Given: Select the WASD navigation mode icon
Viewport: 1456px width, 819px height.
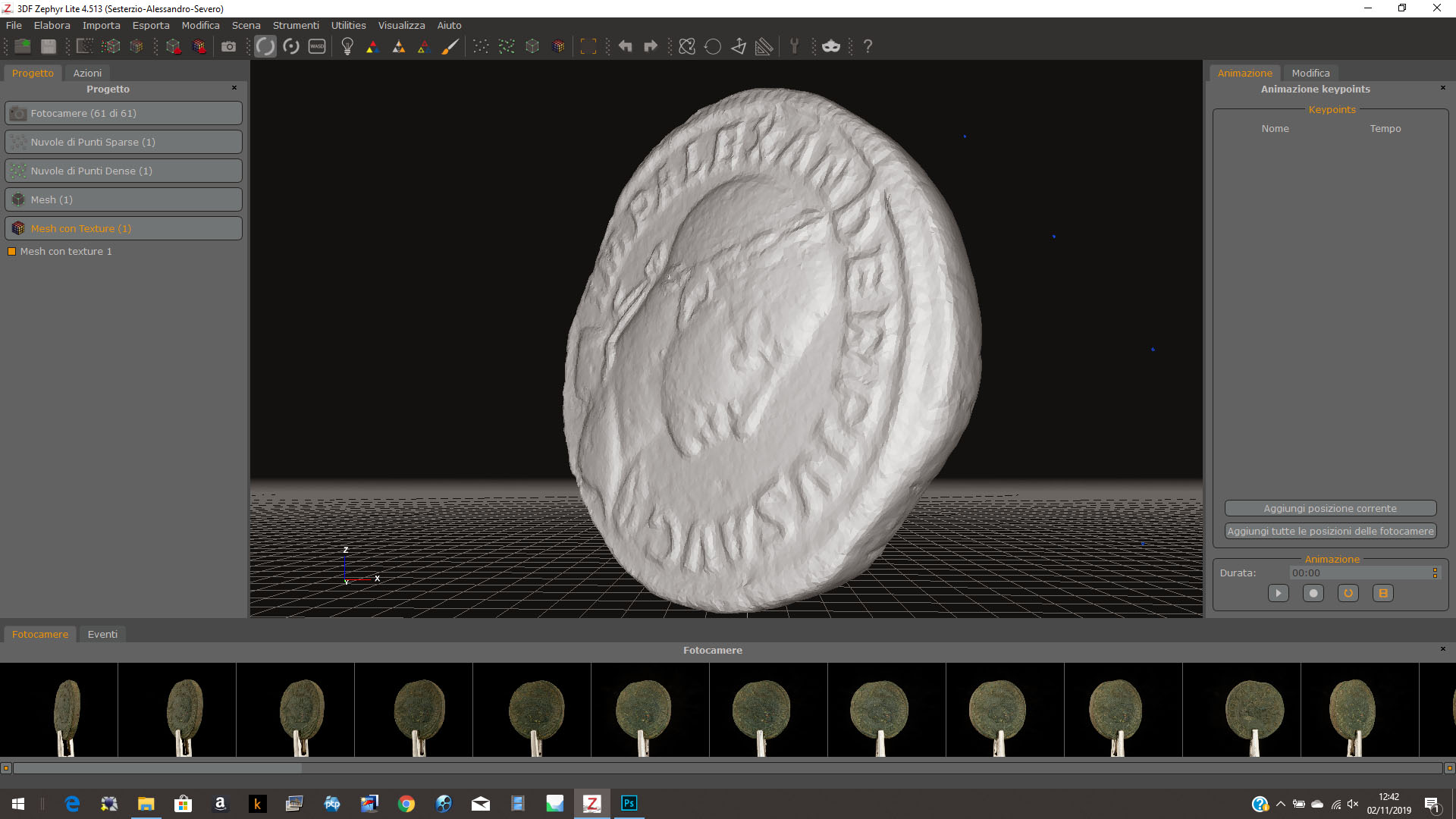Looking at the screenshot, I should [x=317, y=46].
